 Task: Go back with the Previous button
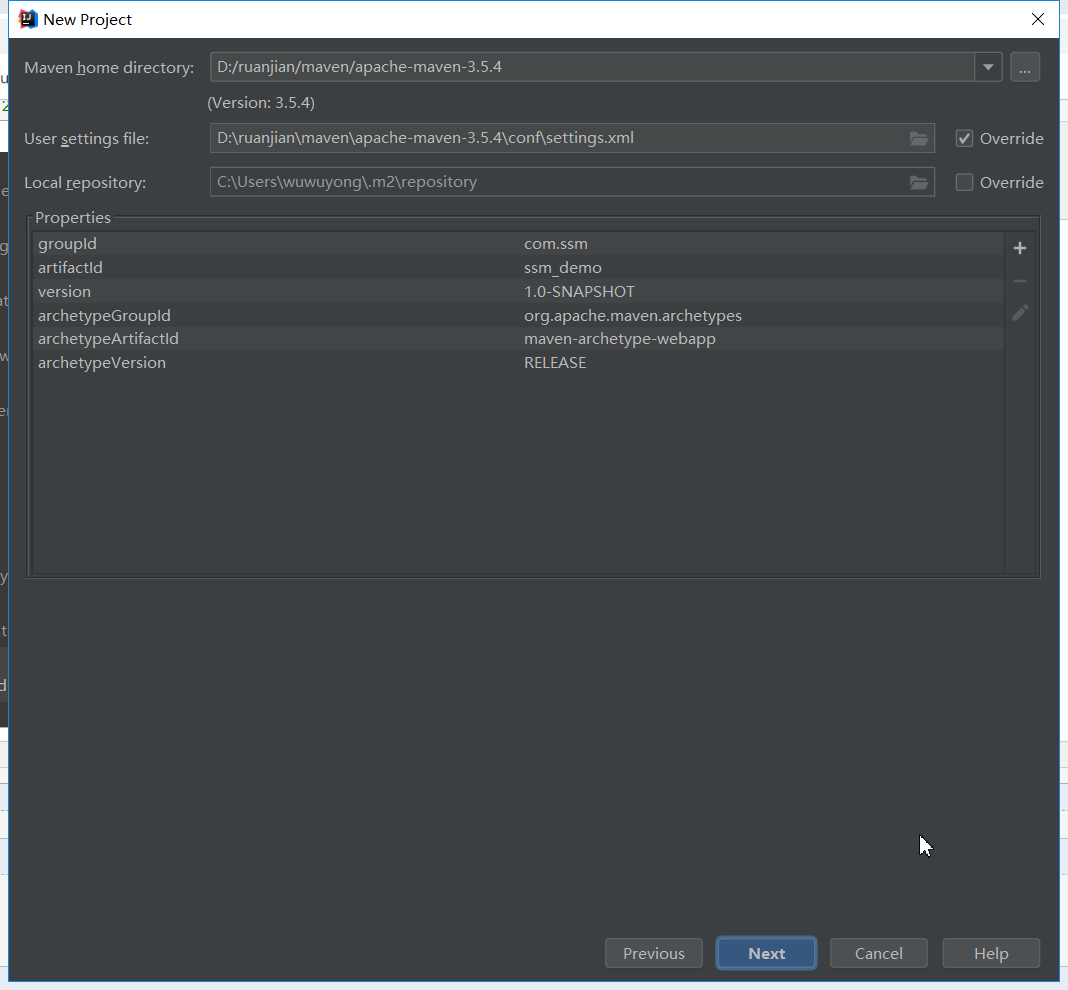pyautogui.click(x=654, y=953)
